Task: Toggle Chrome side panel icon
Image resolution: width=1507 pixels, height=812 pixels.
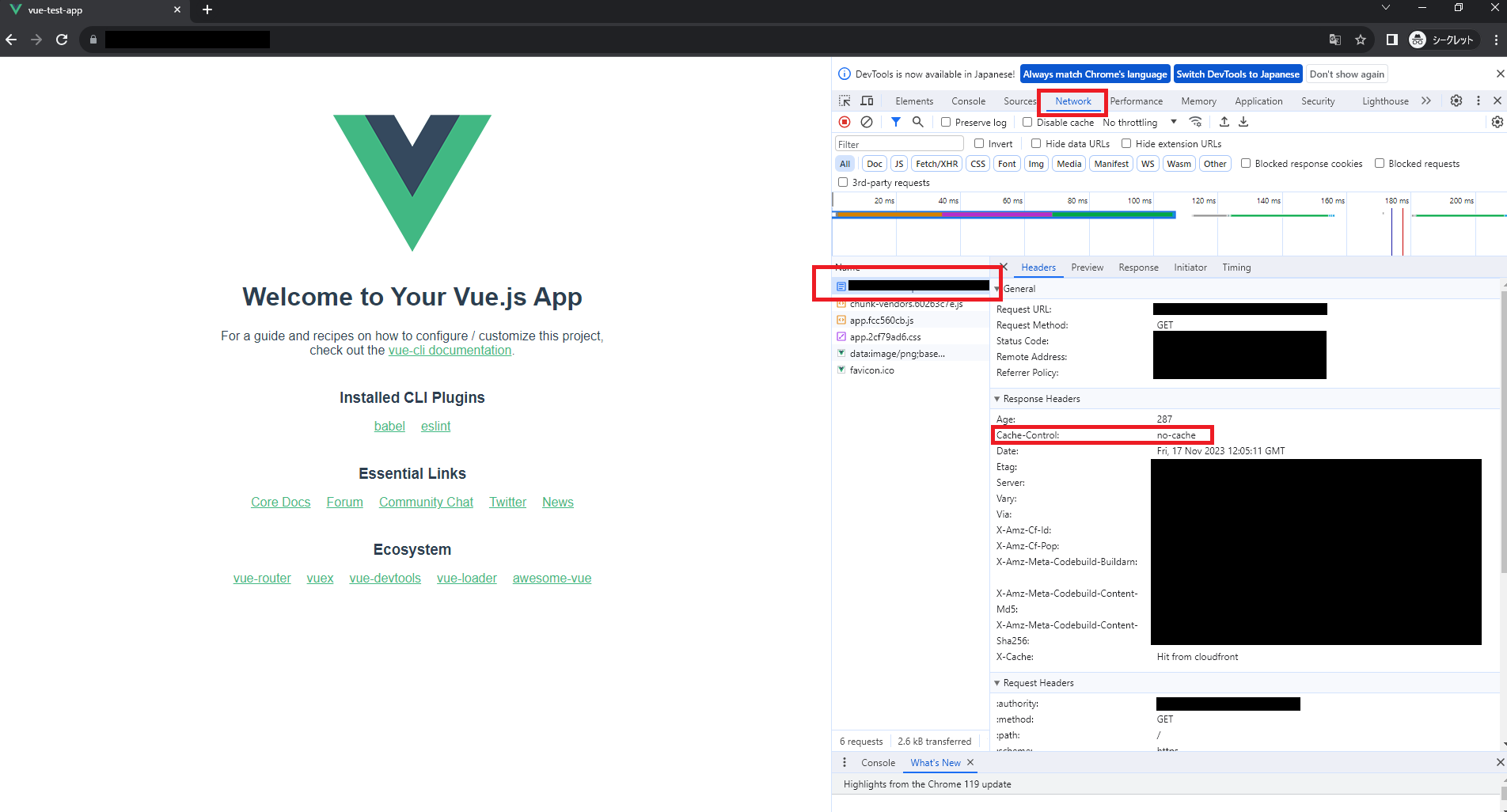Action: coord(1392,40)
